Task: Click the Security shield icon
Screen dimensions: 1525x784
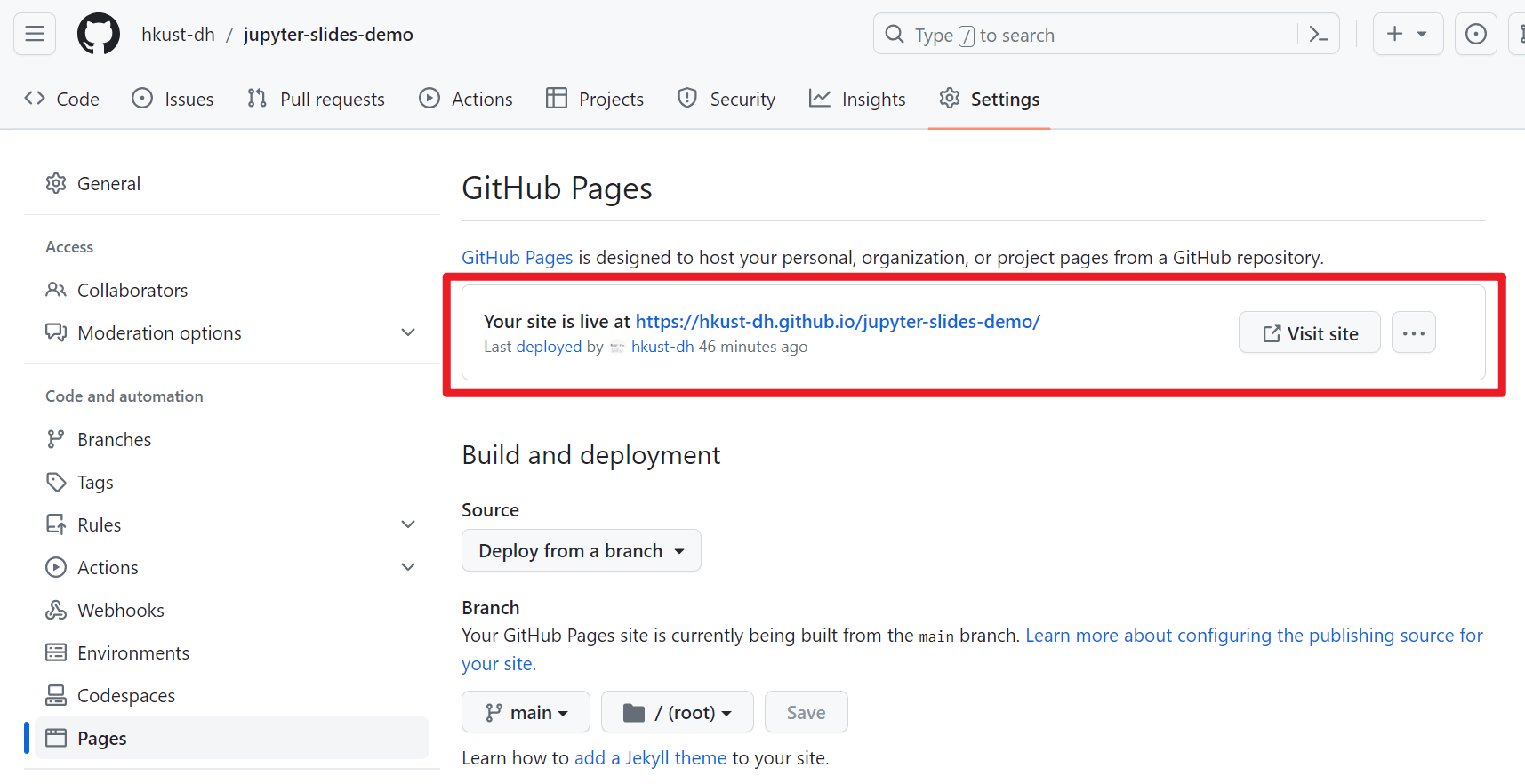Action: click(687, 99)
